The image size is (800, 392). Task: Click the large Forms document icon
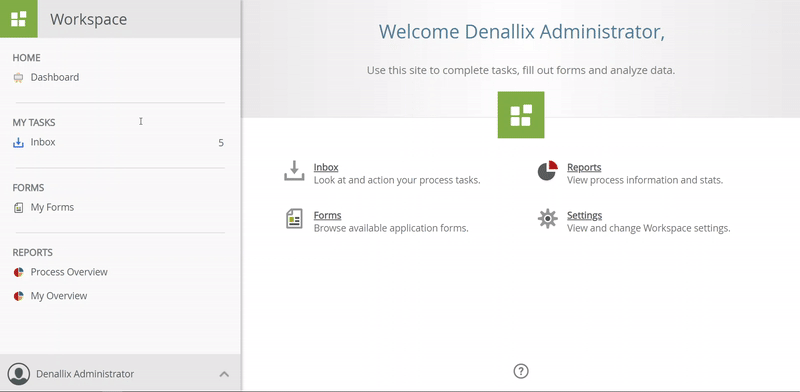(x=294, y=219)
